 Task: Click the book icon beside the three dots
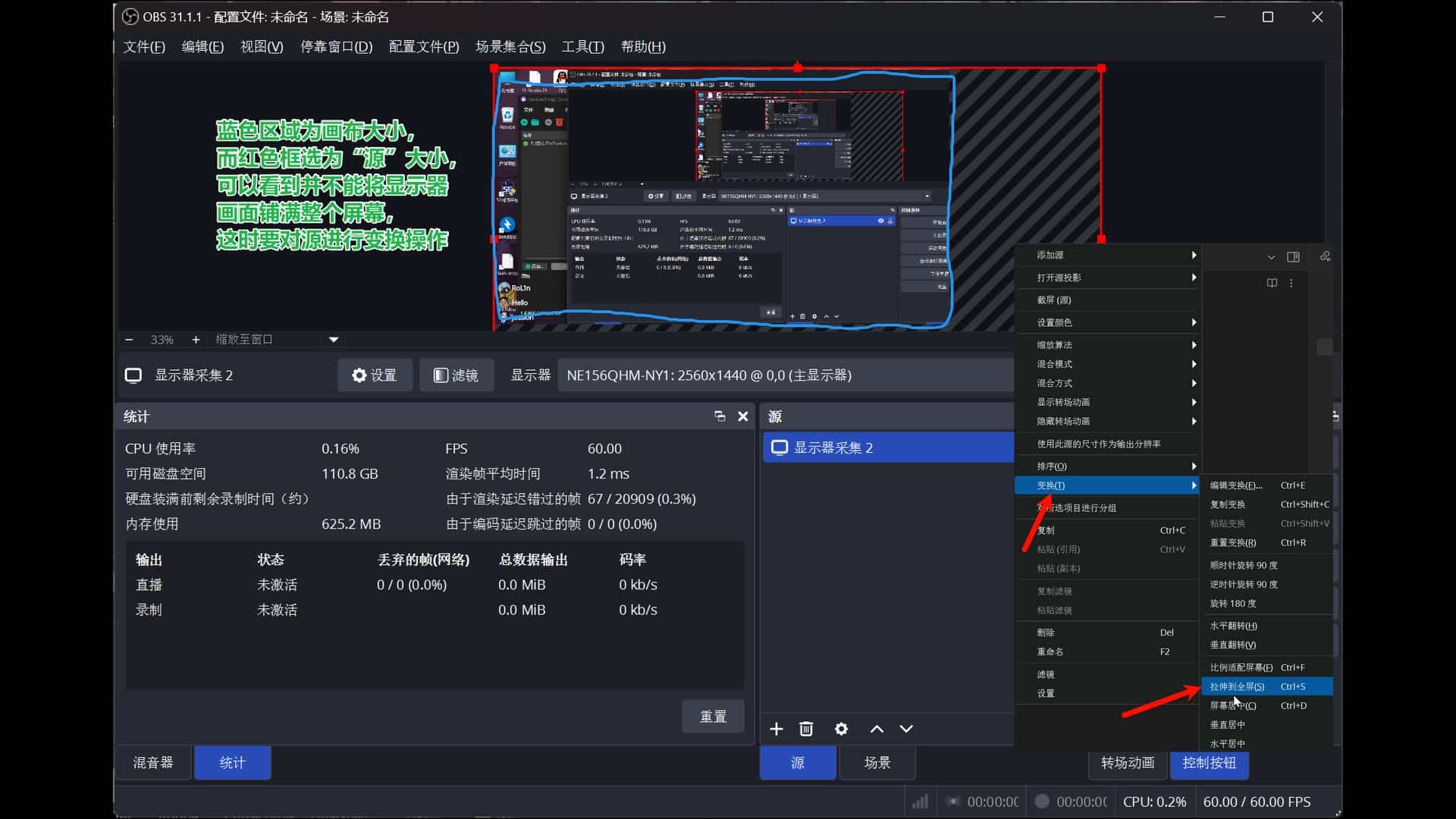point(1272,283)
